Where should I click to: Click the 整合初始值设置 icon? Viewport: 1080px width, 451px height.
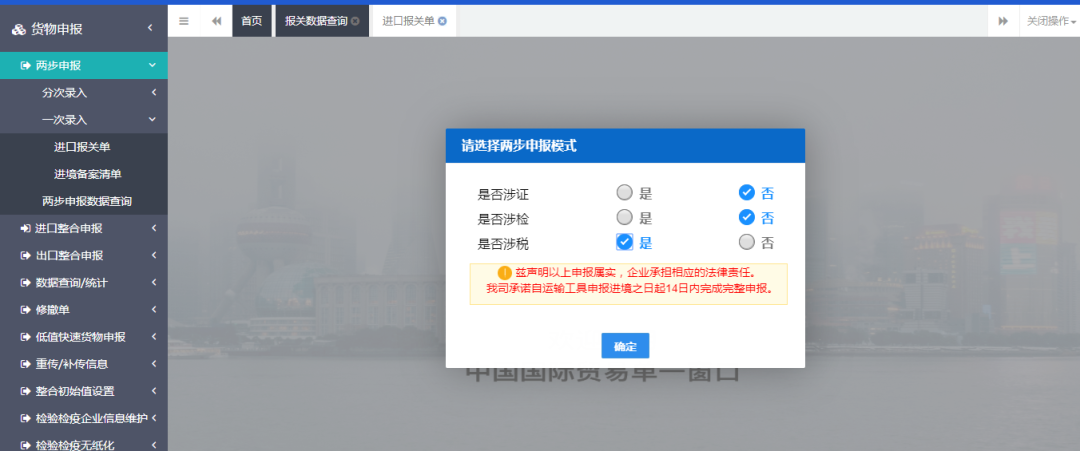click(x=25, y=391)
